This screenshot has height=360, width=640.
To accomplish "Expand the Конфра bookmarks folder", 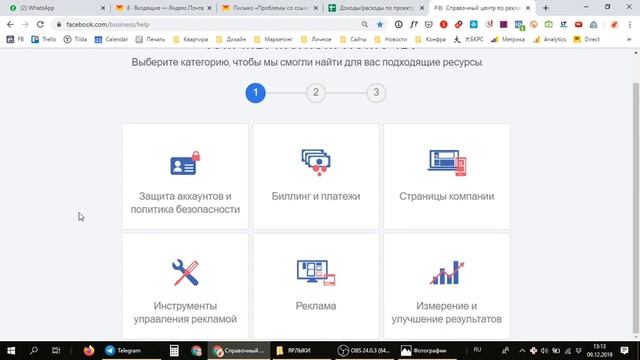I will (x=431, y=40).
